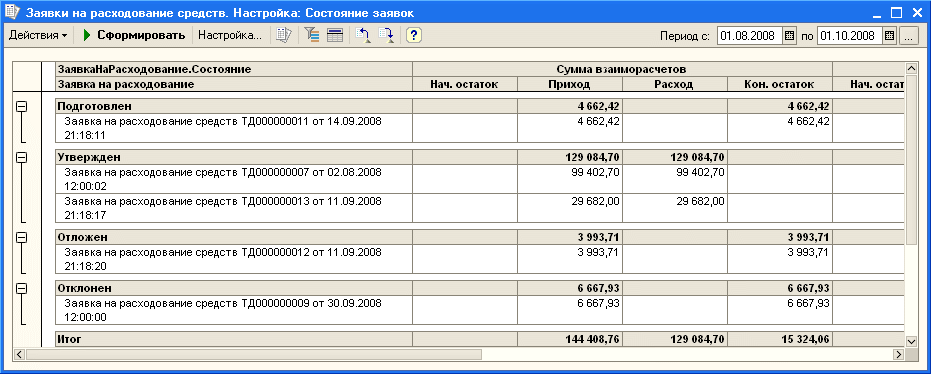
Task: Click the period start date field 01.08.2008
Action: click(x=750, y=36)
